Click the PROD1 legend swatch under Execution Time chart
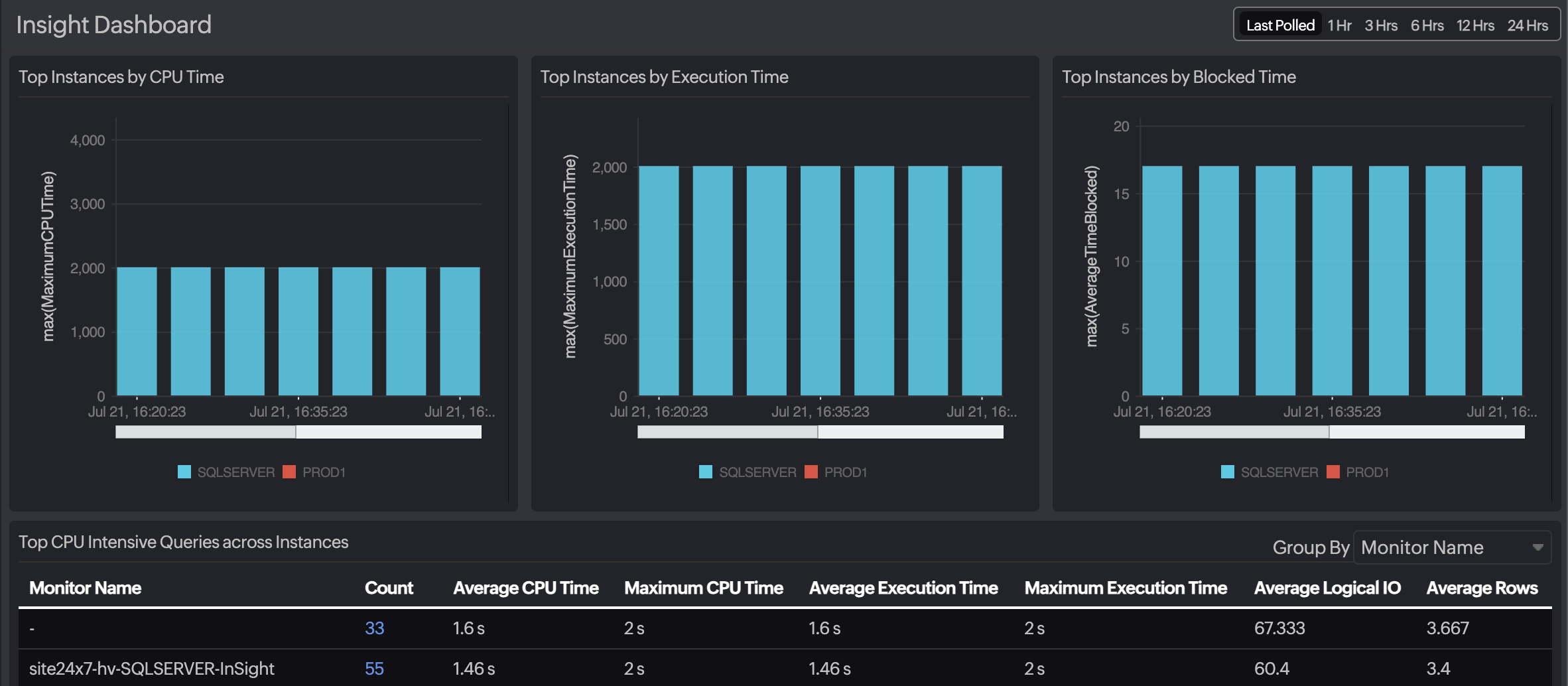The height and width of the screenshot is (686, 1568). pyautogui.click(x=809, y=472)
